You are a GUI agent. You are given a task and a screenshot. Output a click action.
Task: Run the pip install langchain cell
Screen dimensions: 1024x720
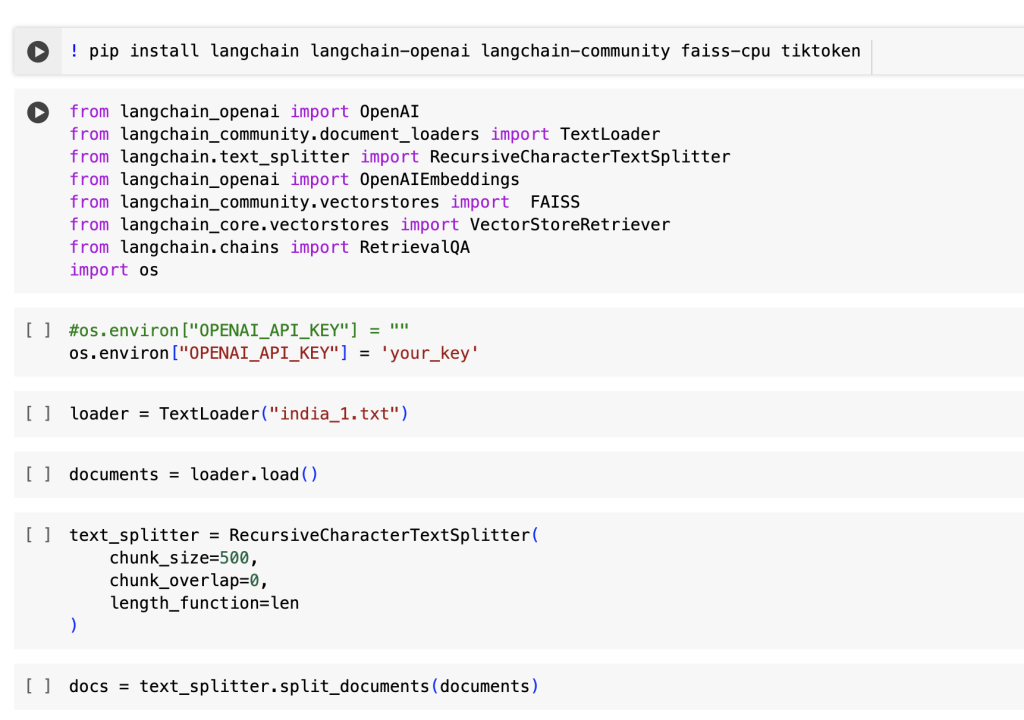tap(38, 51)
